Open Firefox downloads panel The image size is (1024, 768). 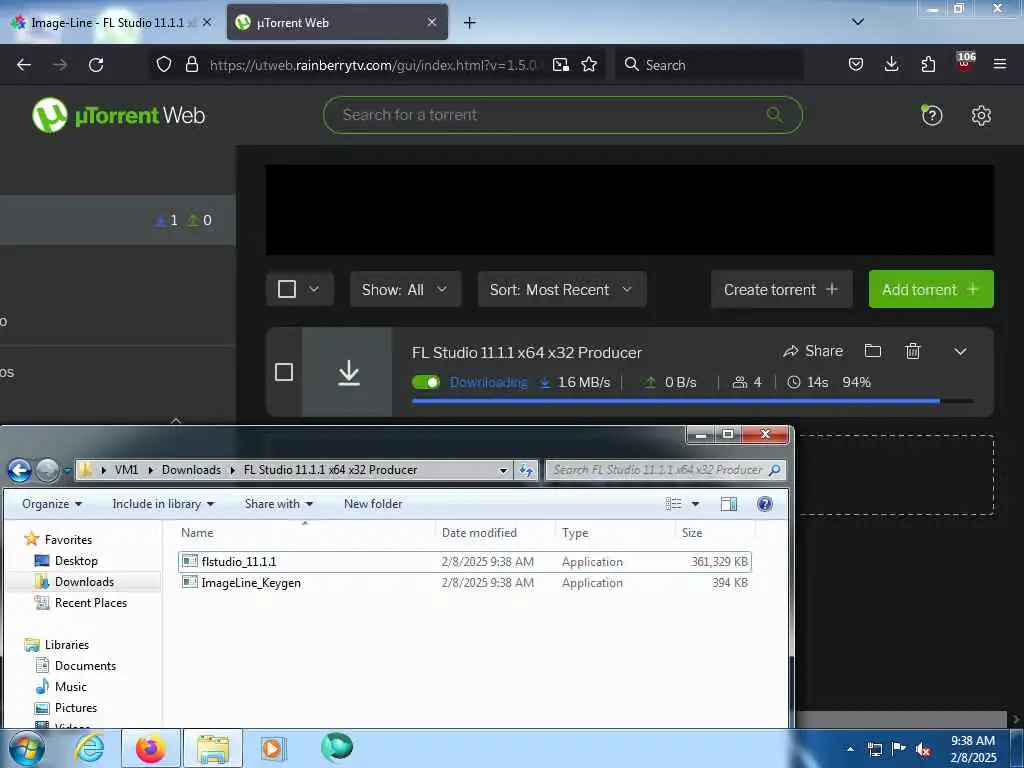click(x=891, y=64)
